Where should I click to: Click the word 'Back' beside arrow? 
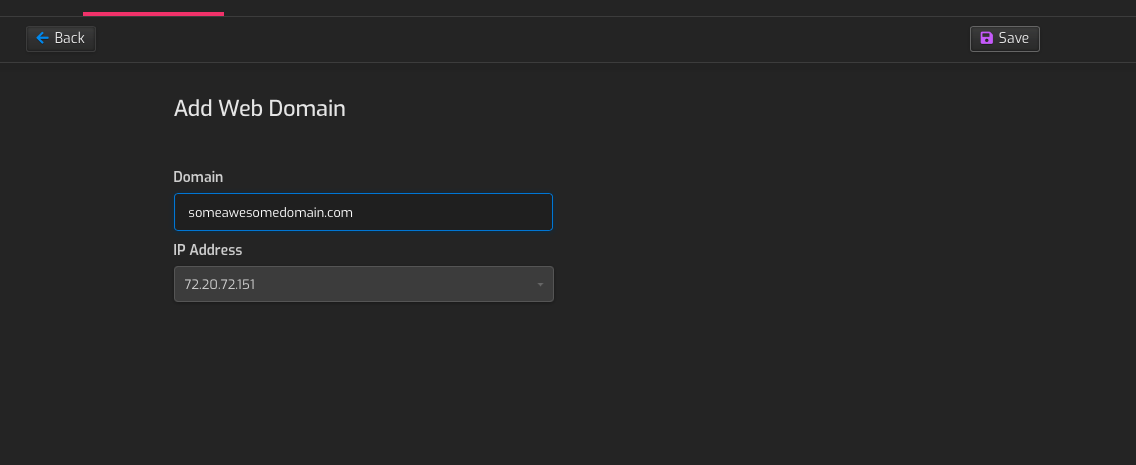coord(70,38)
